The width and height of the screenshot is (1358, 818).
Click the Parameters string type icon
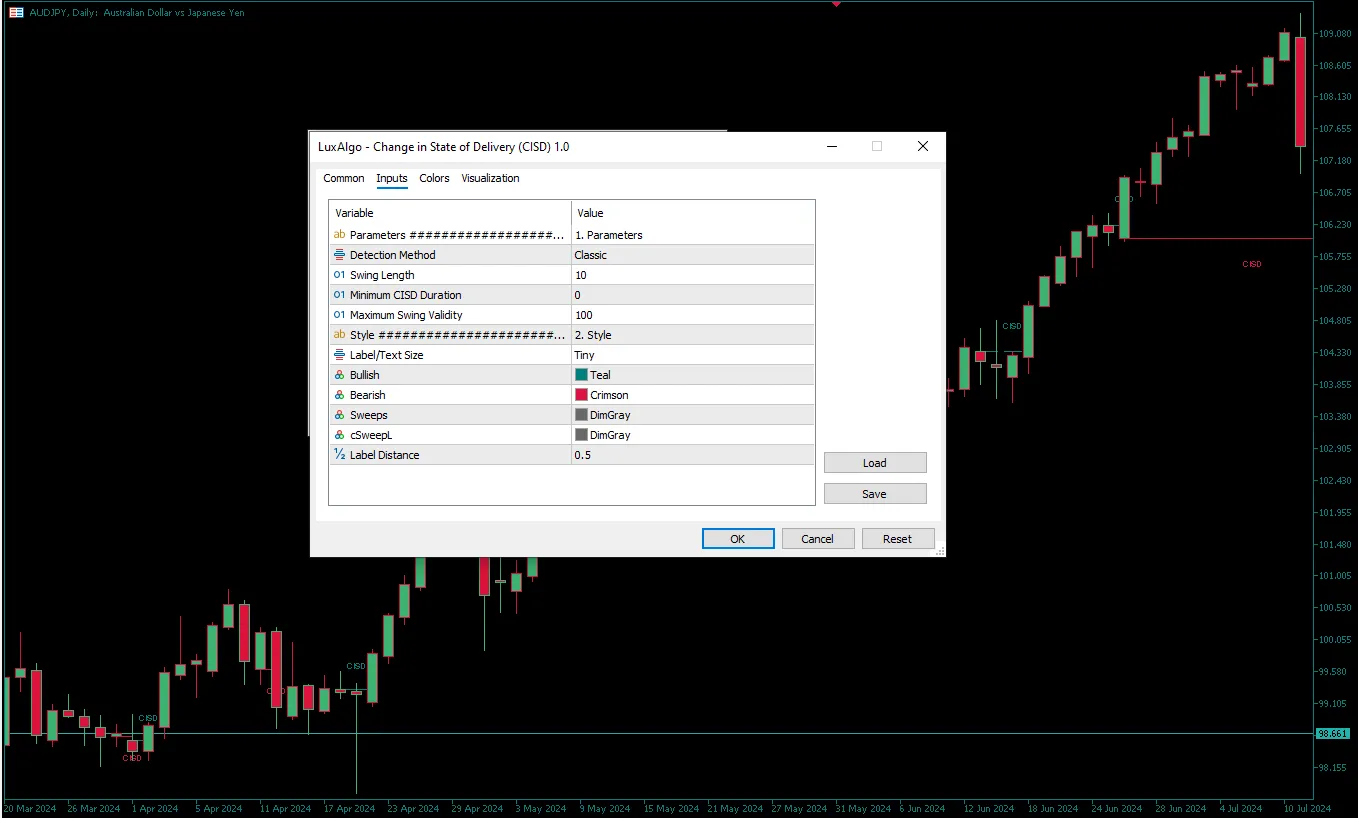click(x=339, y=235)
